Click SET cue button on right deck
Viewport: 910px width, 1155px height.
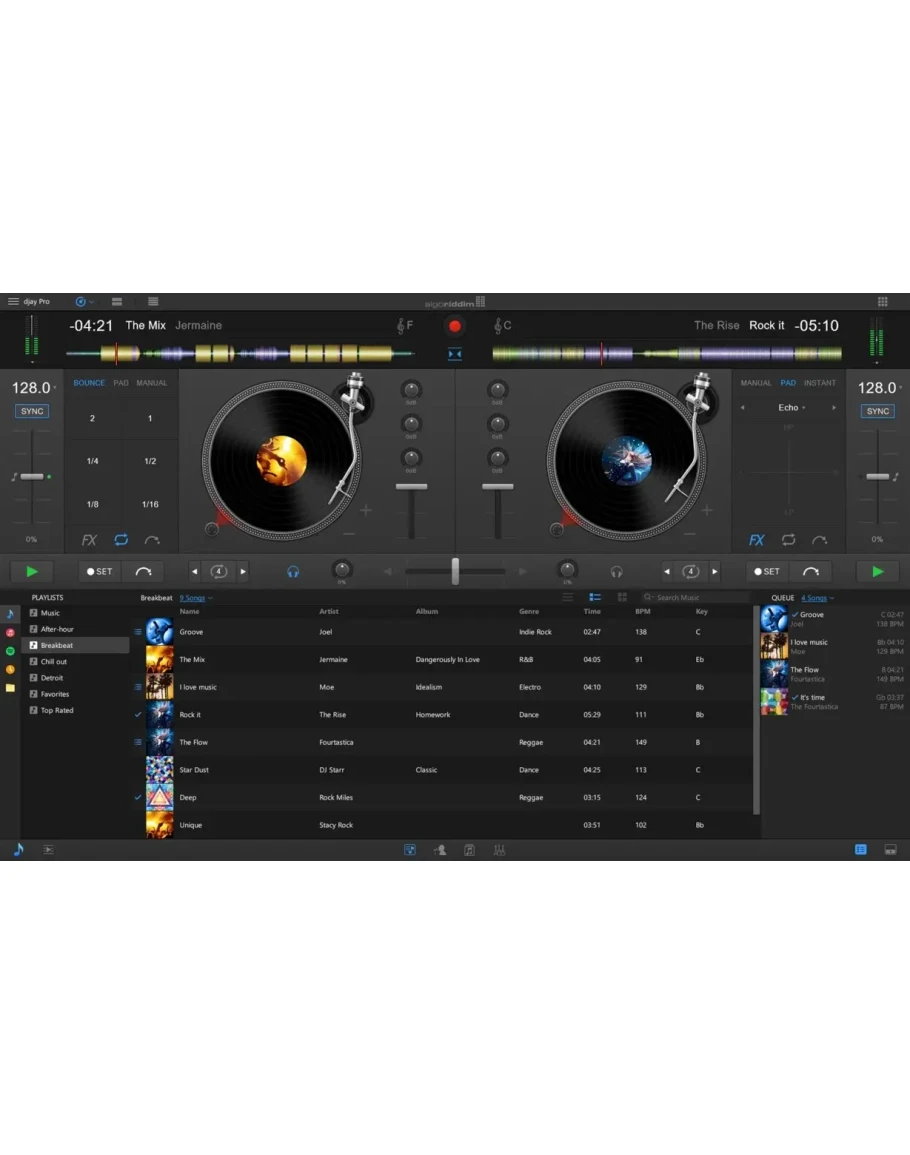point(767,572)
